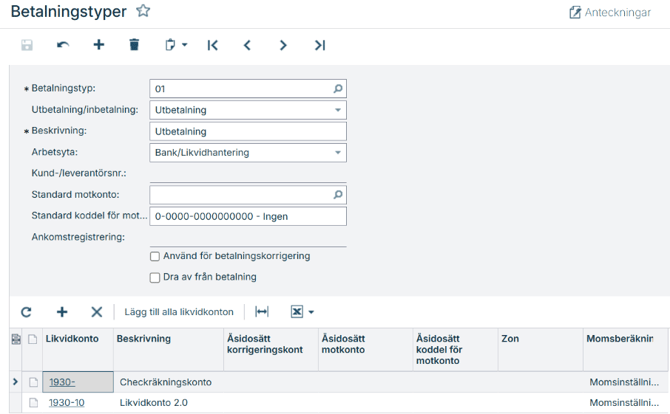Select the Likvidkonto 2.0 cell

point(168,402)
